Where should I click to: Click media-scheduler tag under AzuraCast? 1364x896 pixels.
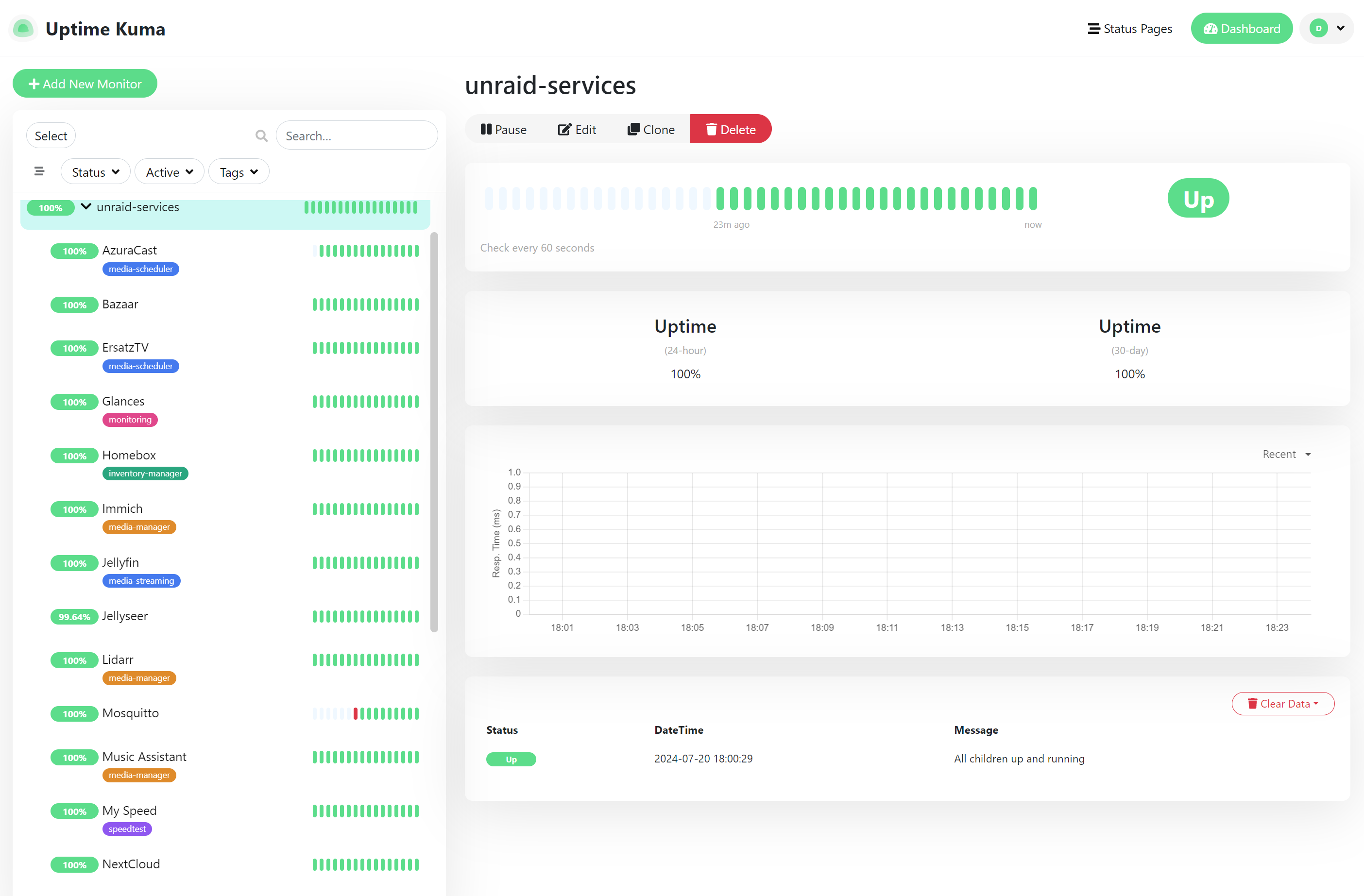140,269
